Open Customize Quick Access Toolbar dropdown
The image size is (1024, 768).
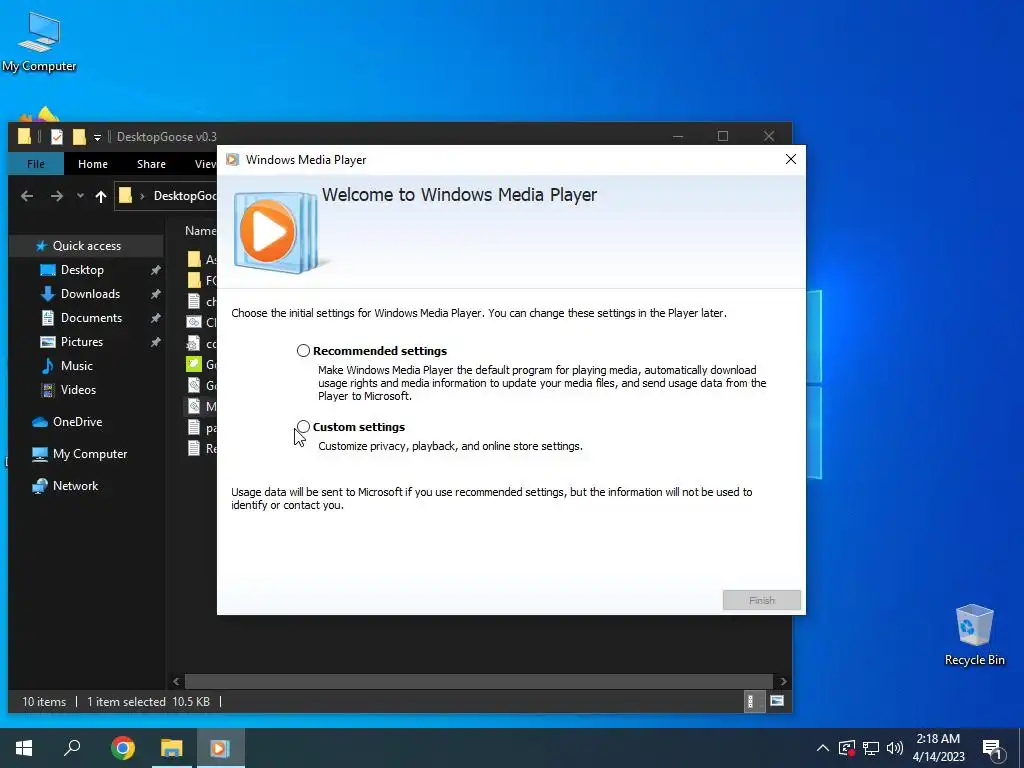point(97,136)
